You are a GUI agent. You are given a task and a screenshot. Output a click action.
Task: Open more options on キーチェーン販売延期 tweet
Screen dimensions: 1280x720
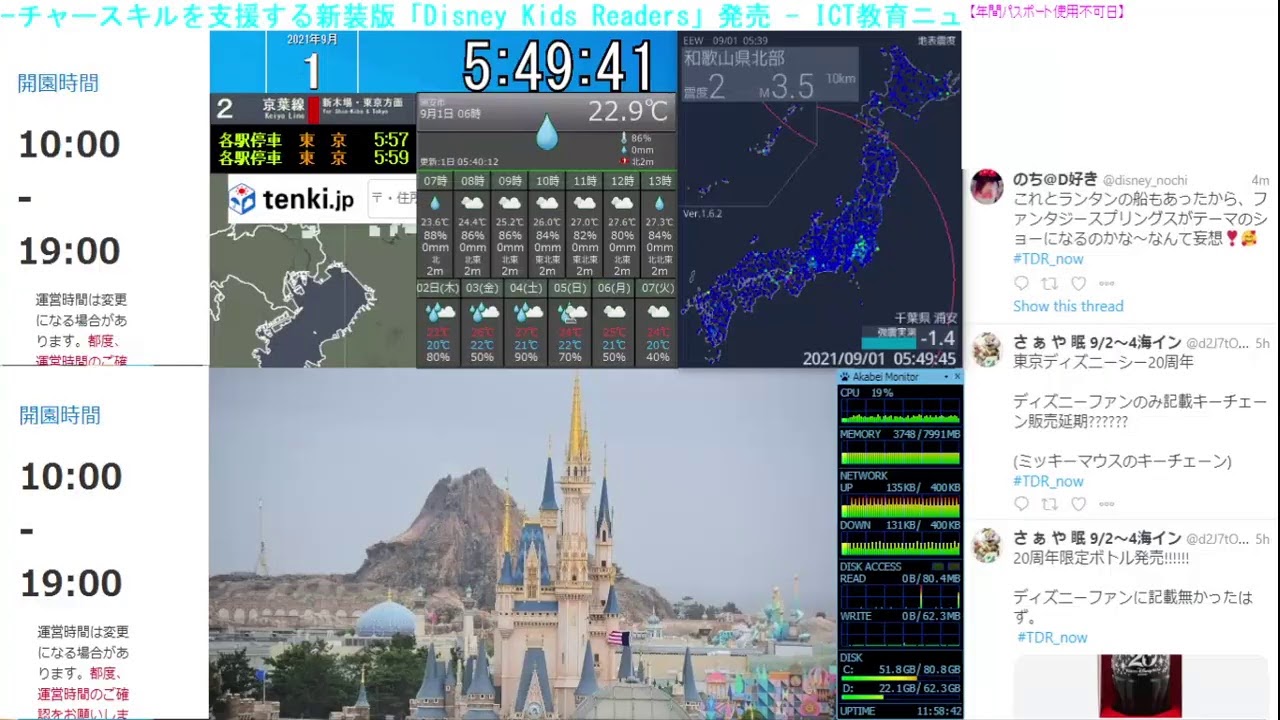point(1106,504)
